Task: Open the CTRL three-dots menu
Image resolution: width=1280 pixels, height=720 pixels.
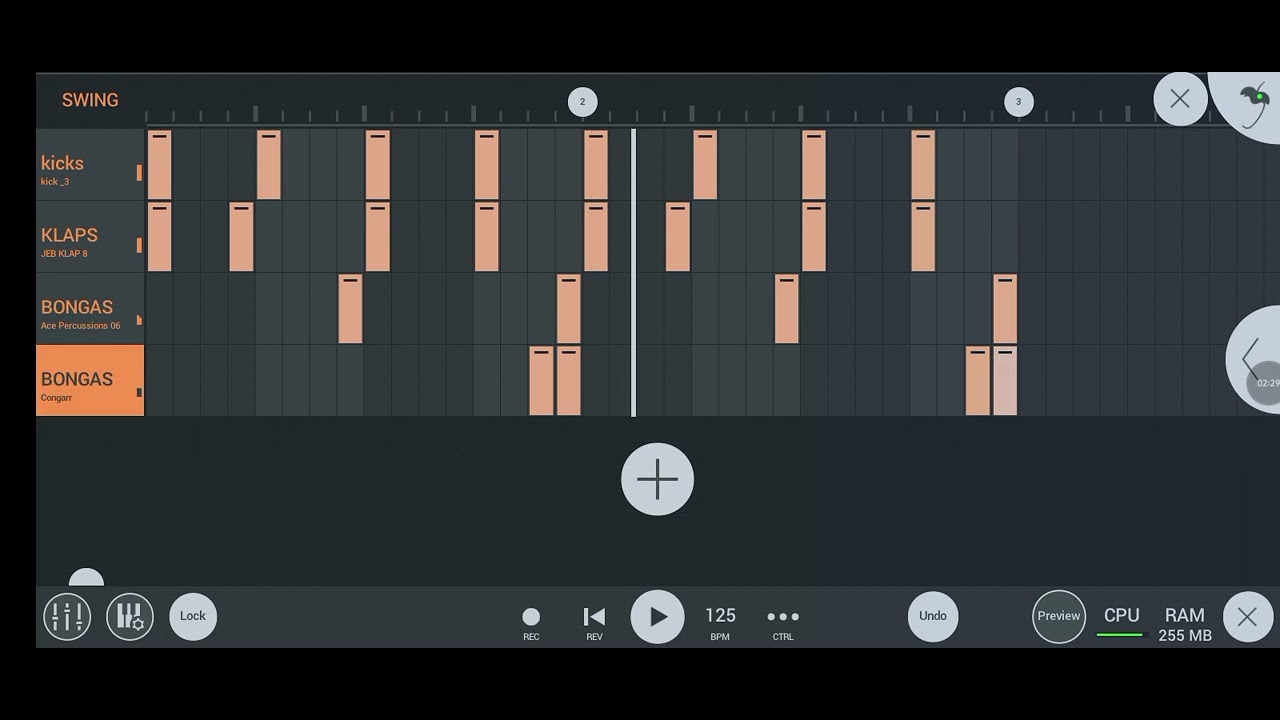Action: pyautogui.click(x=783, y=622)
